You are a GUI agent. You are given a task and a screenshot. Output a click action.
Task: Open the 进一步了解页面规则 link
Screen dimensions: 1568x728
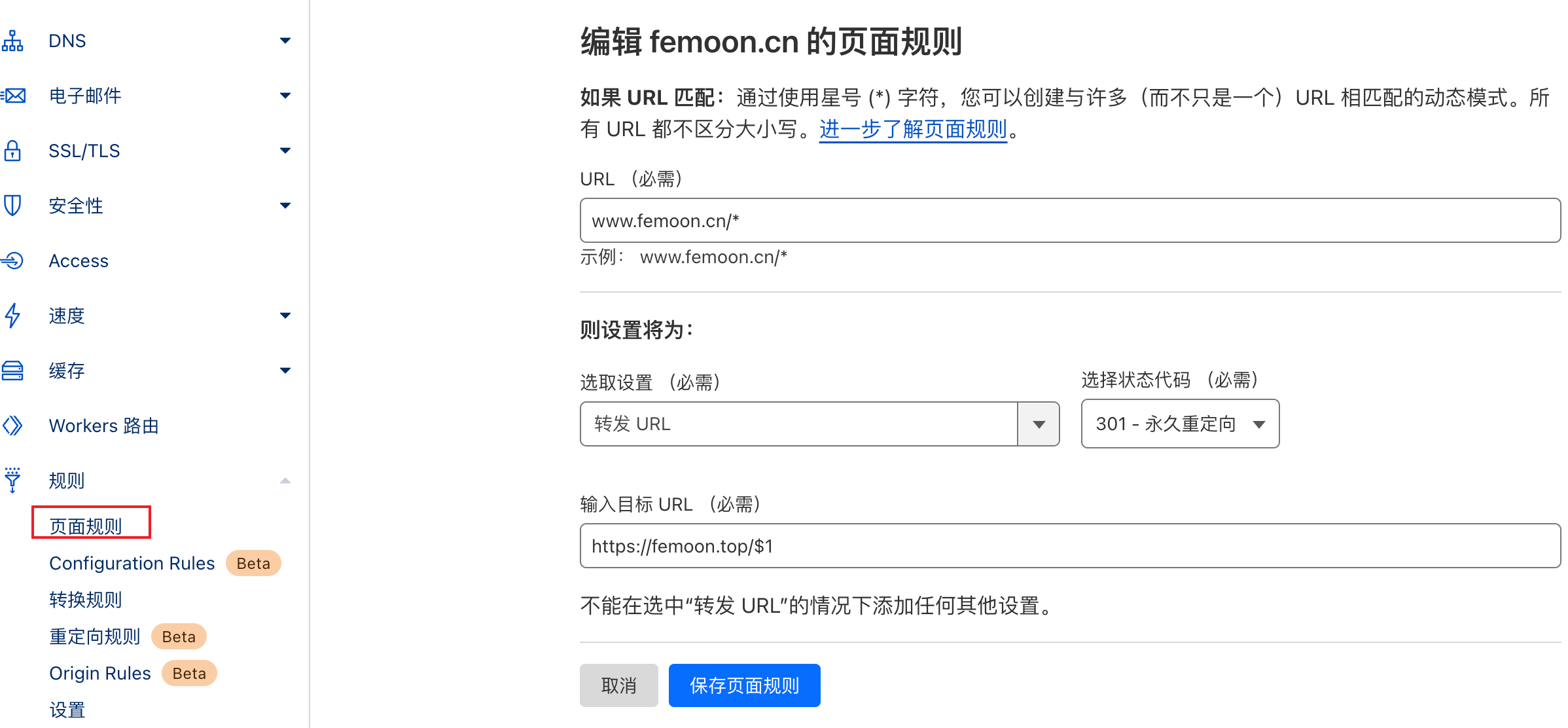pos(913,129)
